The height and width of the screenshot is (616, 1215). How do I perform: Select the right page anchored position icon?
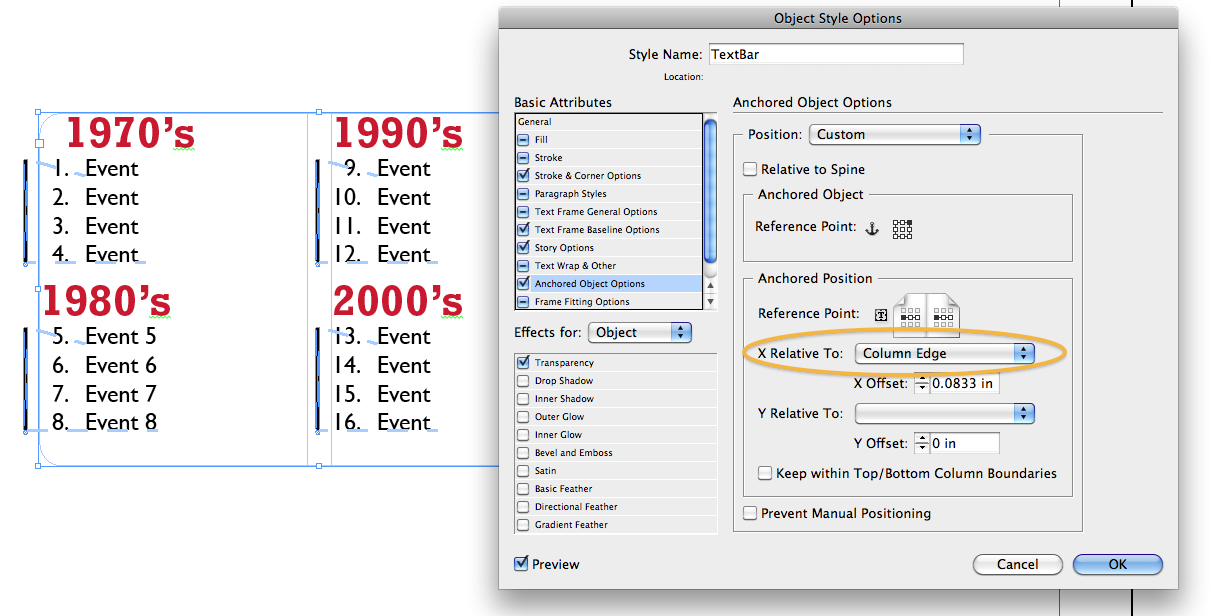pyautogui.click(x=943, y=317)
